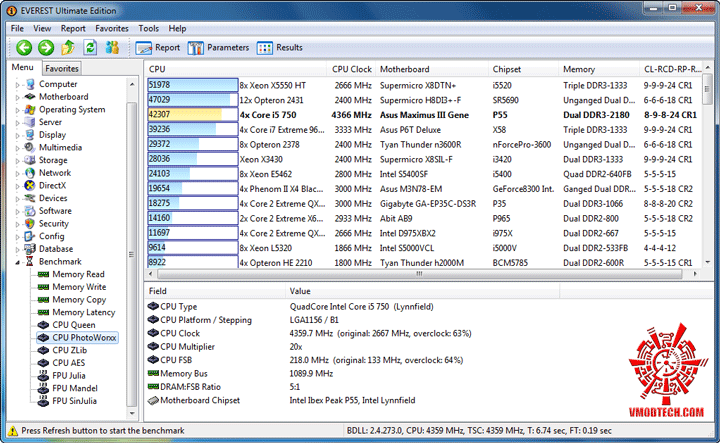Collapse the Benchmark tree node
The width and height of the screenshot is (720, 443).
point(18,262)
